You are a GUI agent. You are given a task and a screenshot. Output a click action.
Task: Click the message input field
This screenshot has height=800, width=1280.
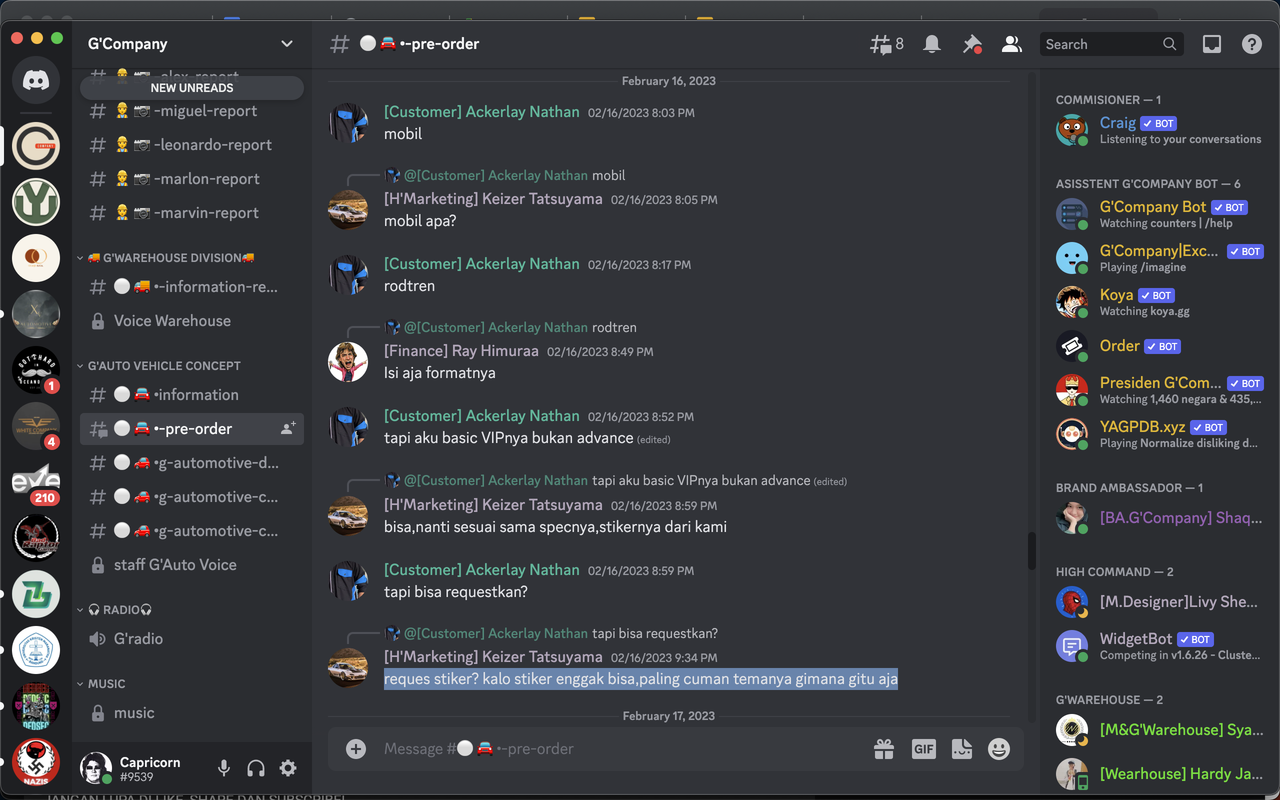[x=620, y=749]
